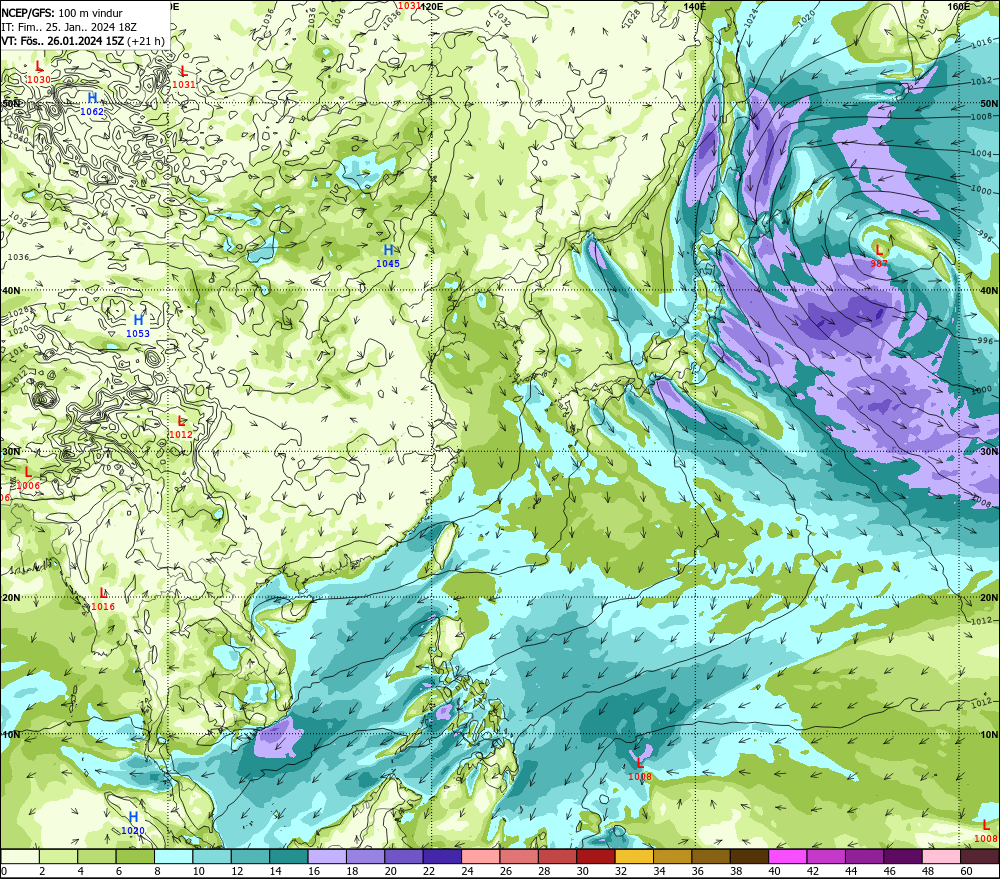Click the 'NCEP/GFS: 100 m vindur' title text
The height and width of the screenshot is (879, 1000).
[62, 13]
